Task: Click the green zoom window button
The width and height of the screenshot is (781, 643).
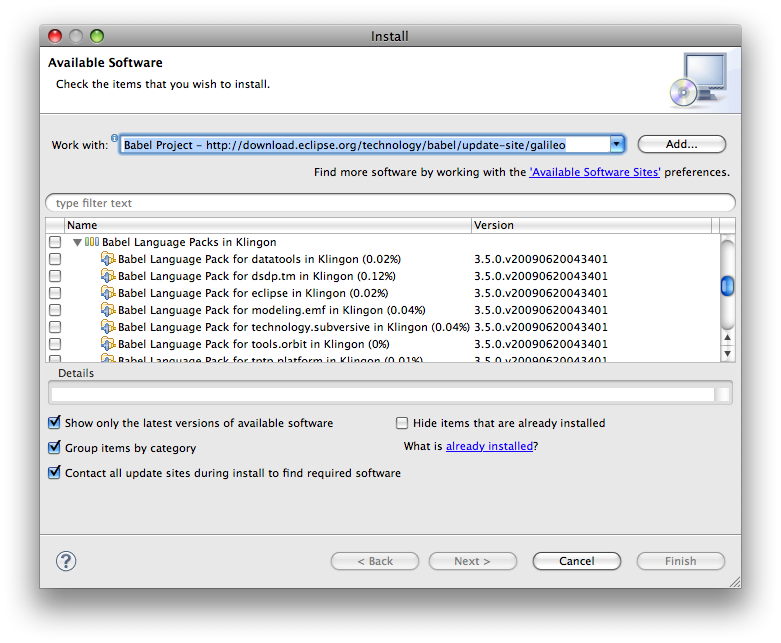Action: tap(97, 36)
